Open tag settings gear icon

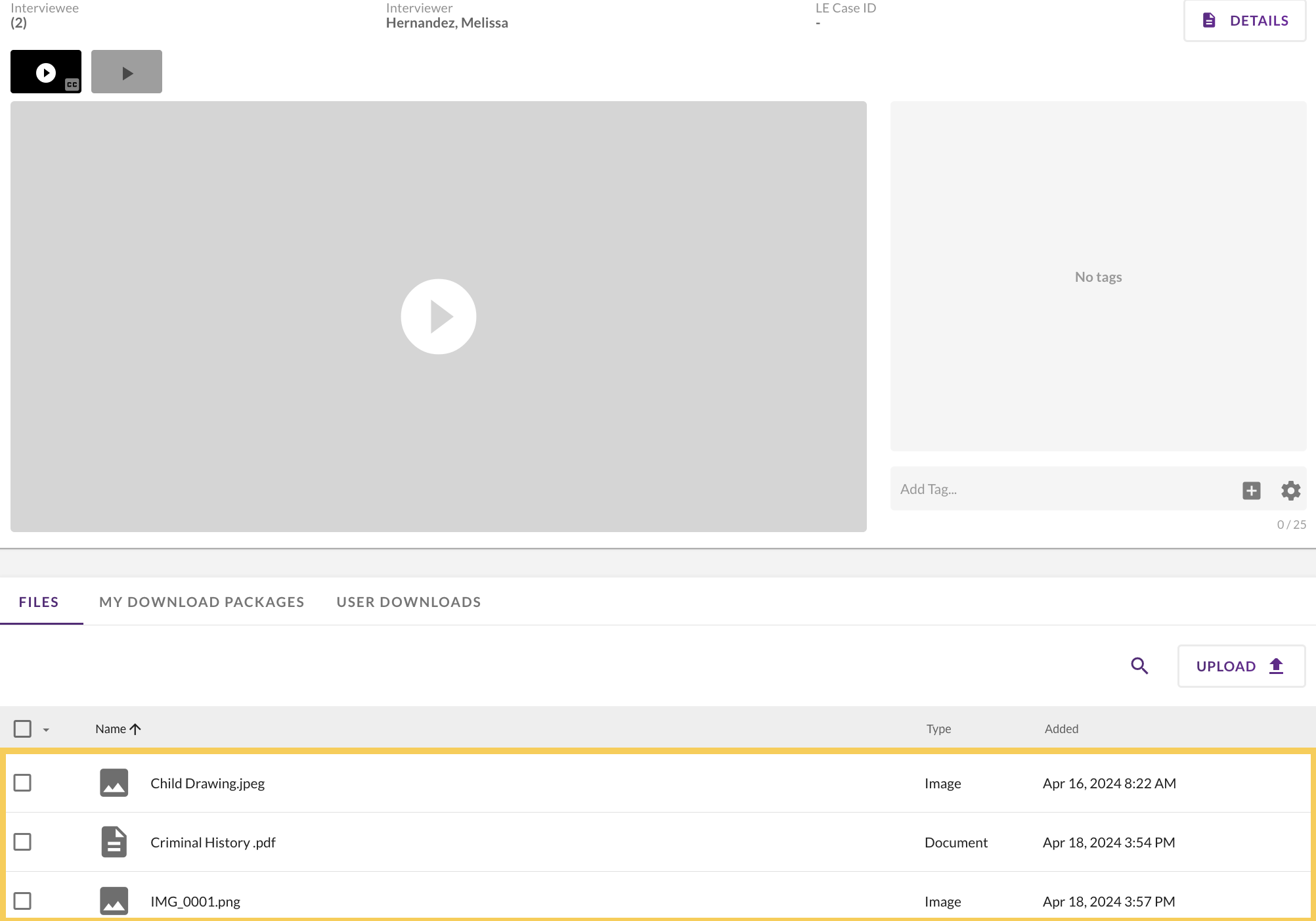(x=1290, y=490)
